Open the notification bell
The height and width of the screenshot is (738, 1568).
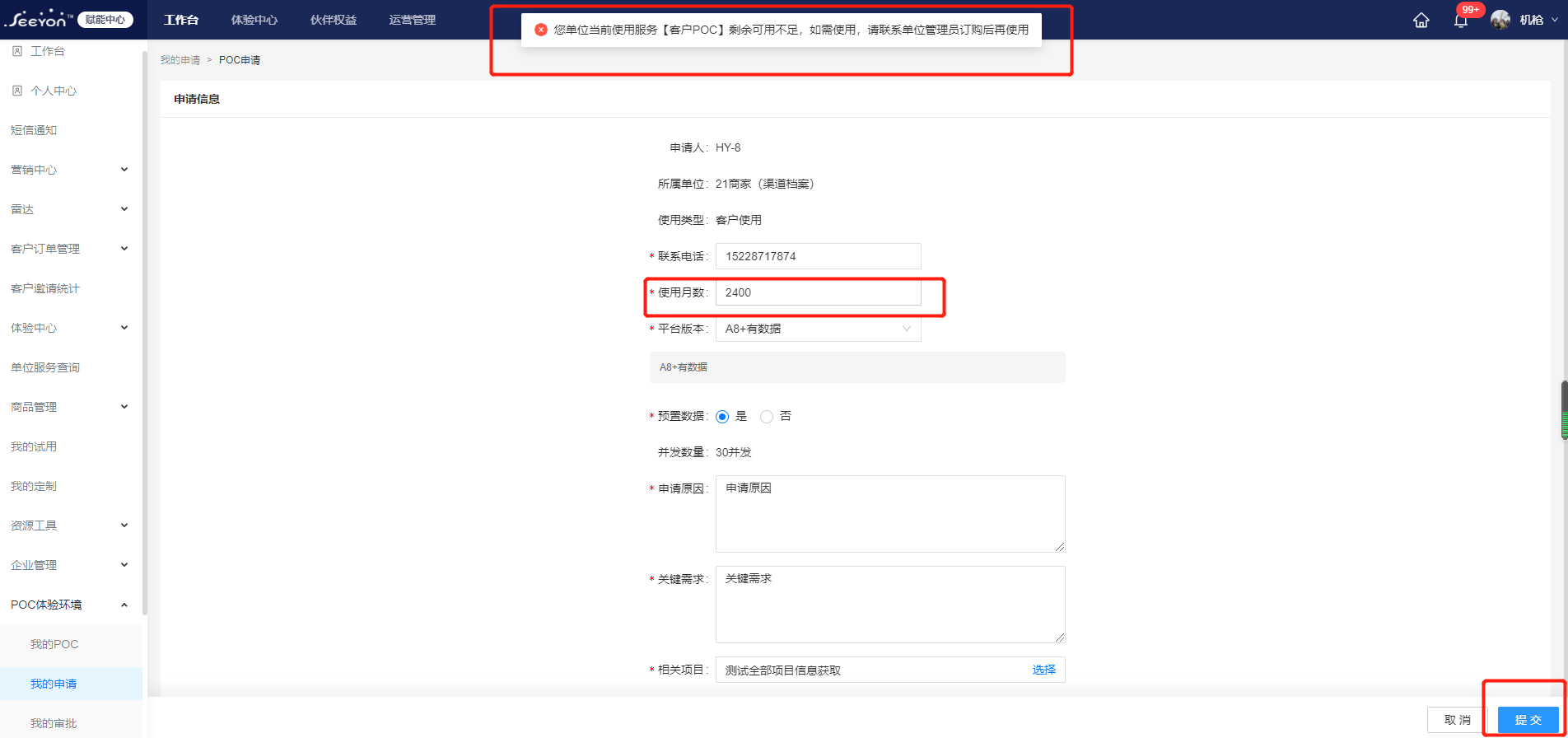point(1461,21)
